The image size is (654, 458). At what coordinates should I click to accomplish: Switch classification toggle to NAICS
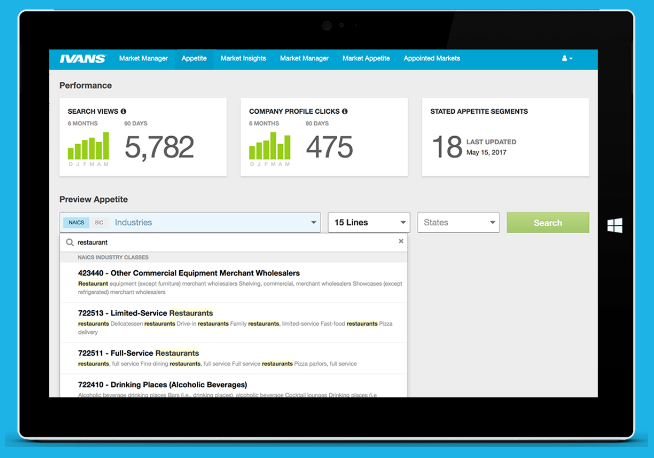coord(76,222)
